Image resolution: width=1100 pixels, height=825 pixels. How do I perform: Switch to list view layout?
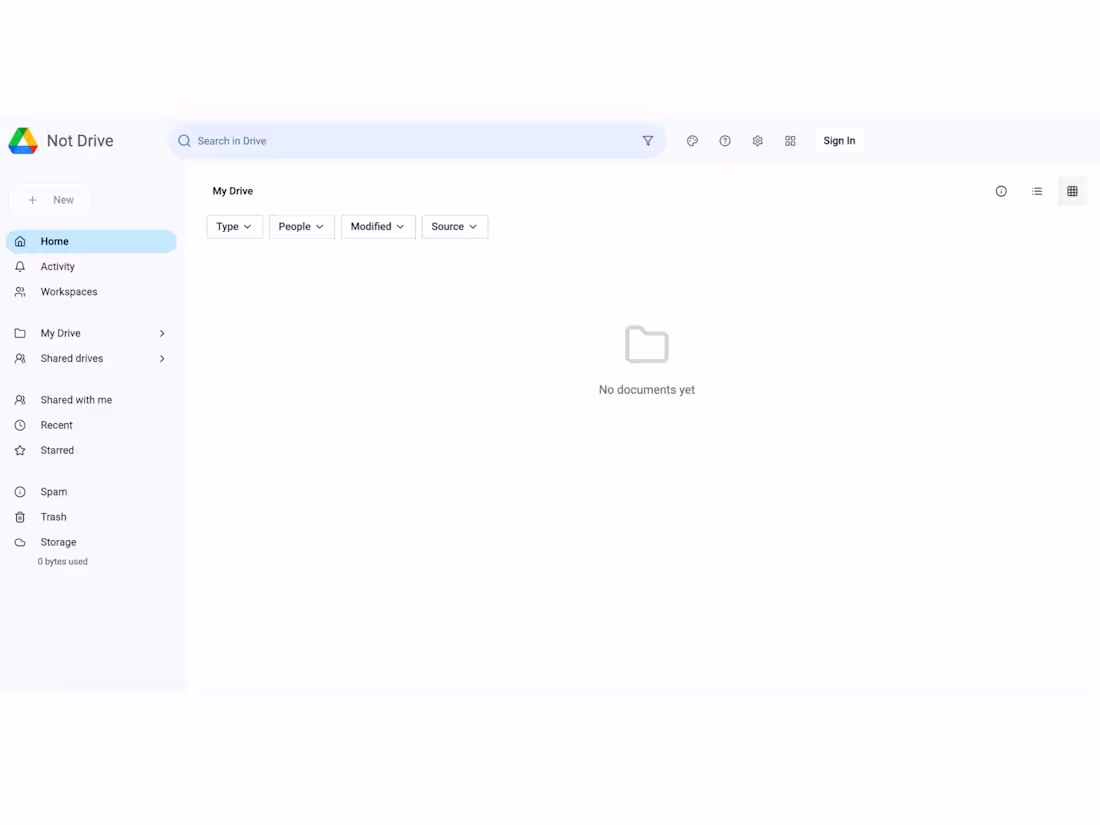click(1037, 191)
